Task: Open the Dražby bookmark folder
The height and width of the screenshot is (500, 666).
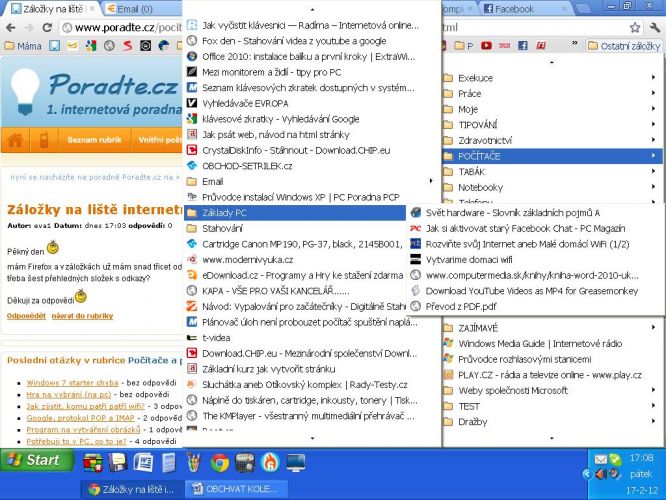Action: point(552,422)
